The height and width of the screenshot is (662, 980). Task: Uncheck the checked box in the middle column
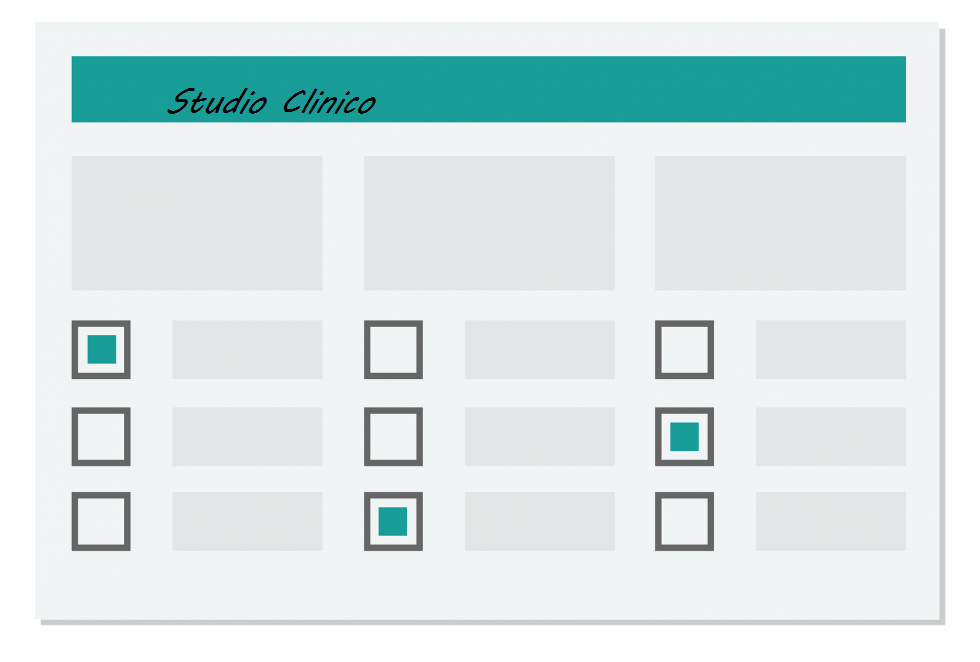[x=393, y=521]
